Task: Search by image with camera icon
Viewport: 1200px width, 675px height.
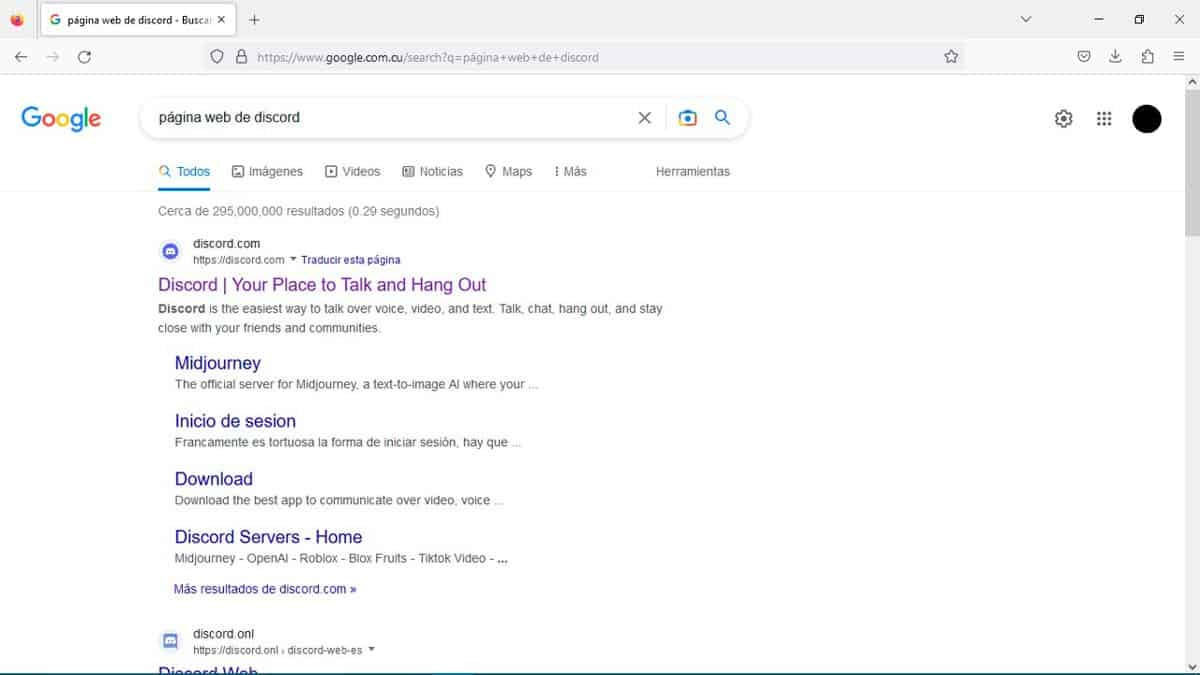Action: 687,118
